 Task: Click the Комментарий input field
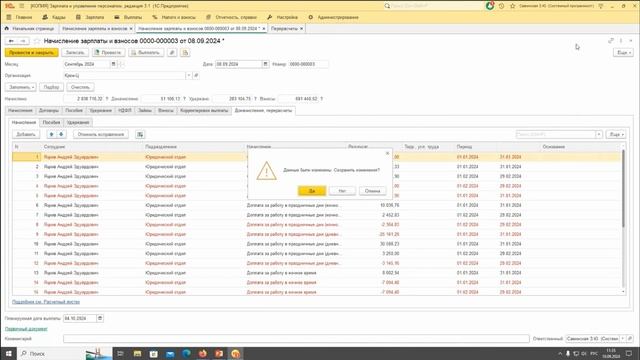coord(296,338)
